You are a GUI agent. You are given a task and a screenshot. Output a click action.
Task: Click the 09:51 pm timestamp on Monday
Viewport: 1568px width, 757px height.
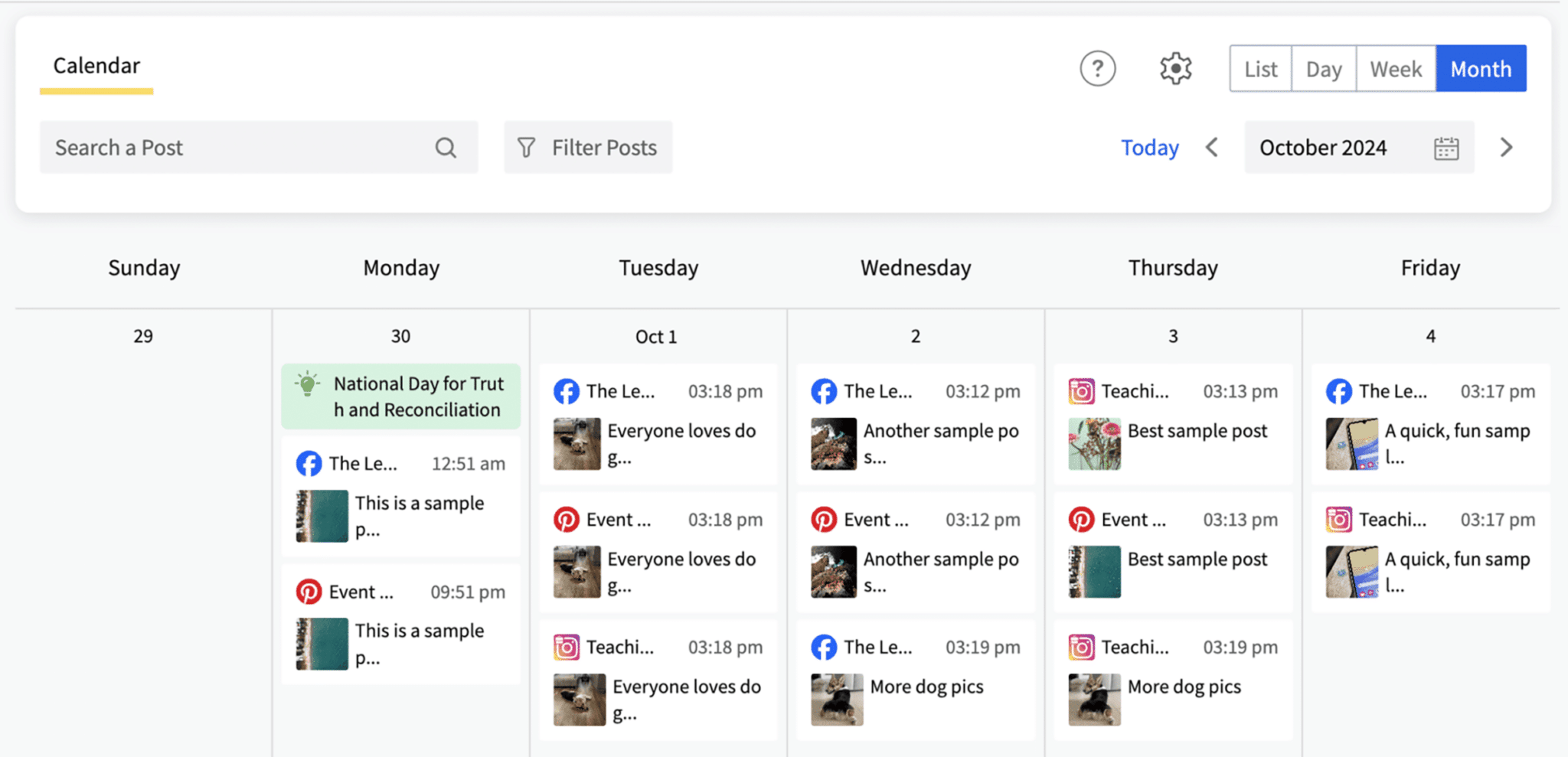[468, 592]
